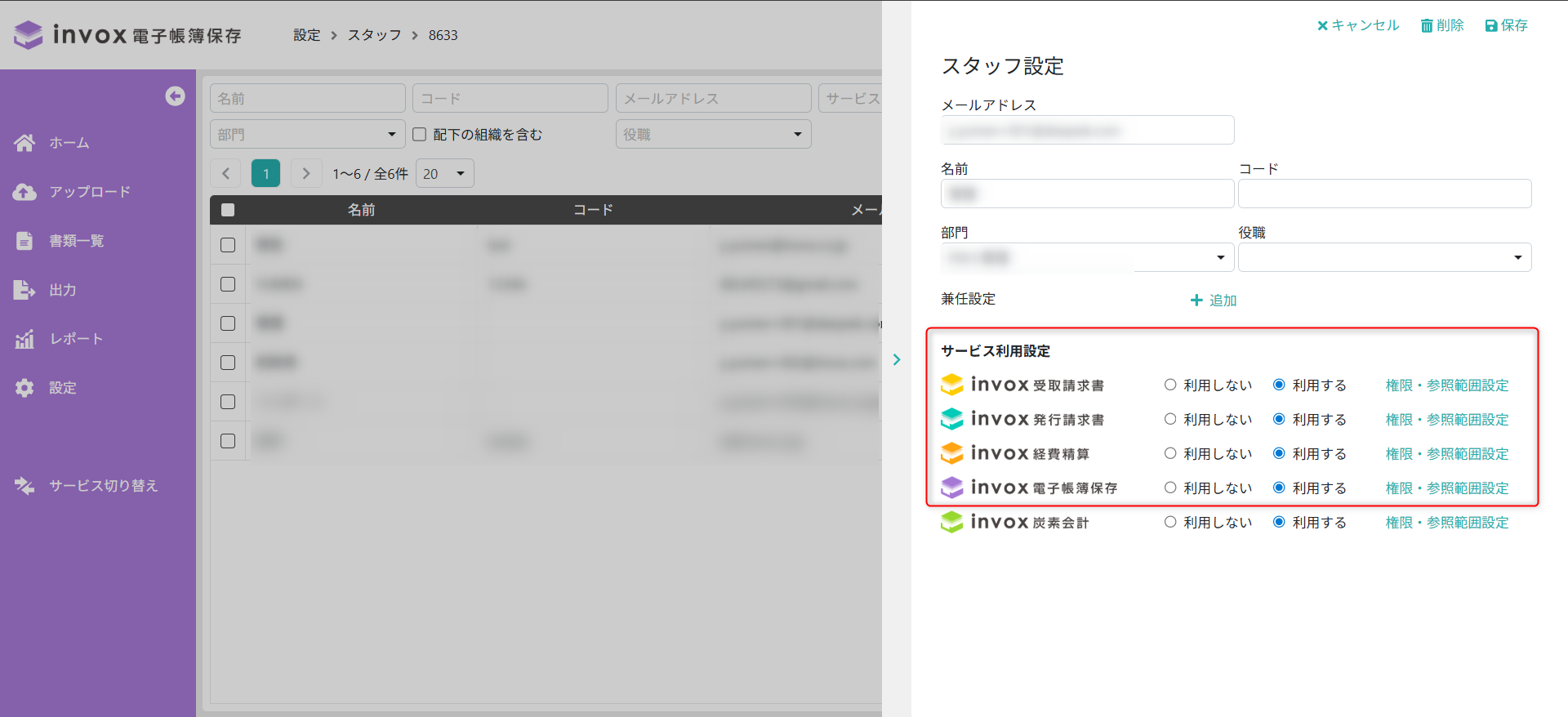Click the Home icon in sidebar
Image resolution: width=1568 pixels, height=717 pixels.
click(x=24, y=143)
